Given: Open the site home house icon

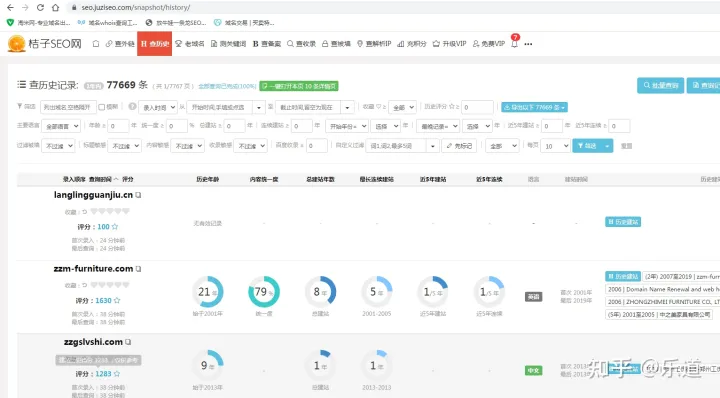Looking at the screenshot, I should coord(96,44).
